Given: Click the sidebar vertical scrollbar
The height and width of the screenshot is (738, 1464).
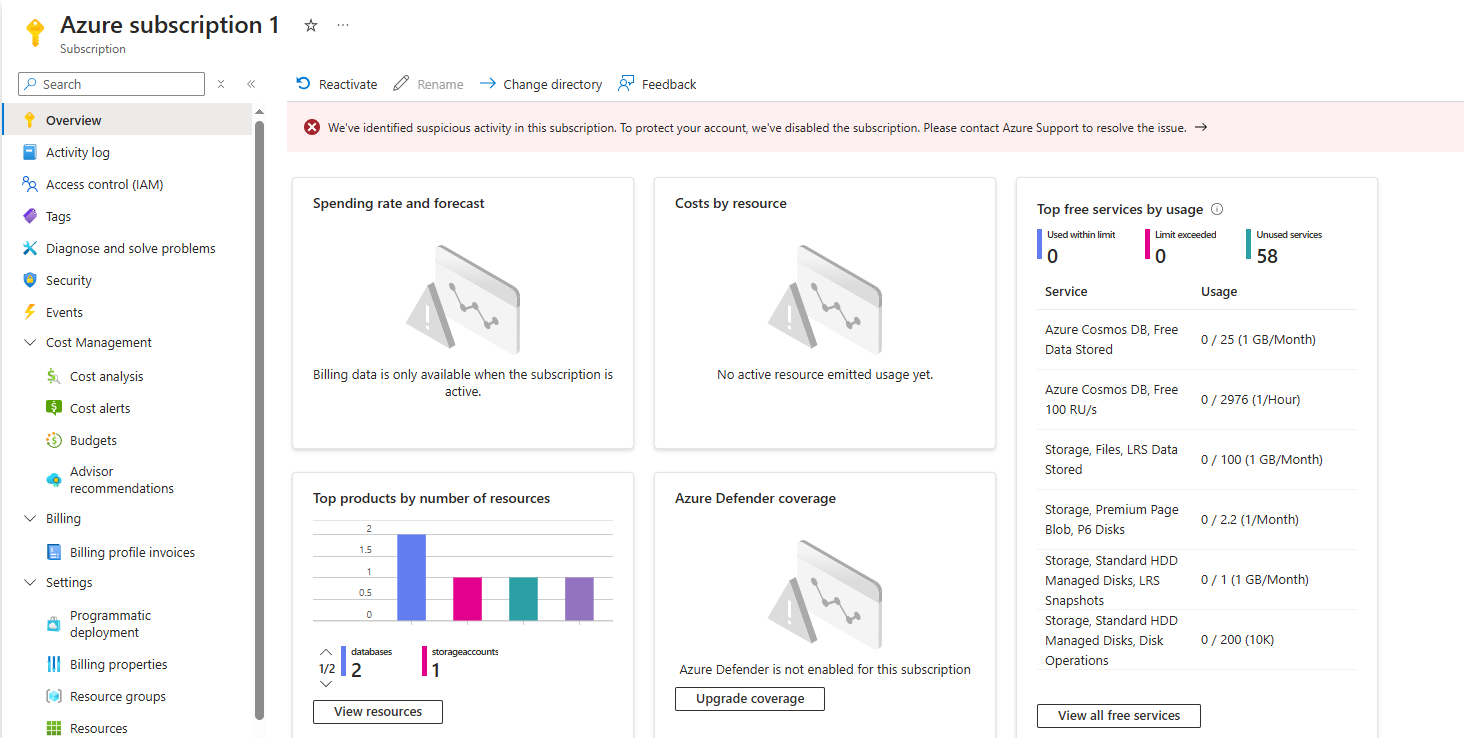Looking at the screenshot, I should click(x=260, y=420).
